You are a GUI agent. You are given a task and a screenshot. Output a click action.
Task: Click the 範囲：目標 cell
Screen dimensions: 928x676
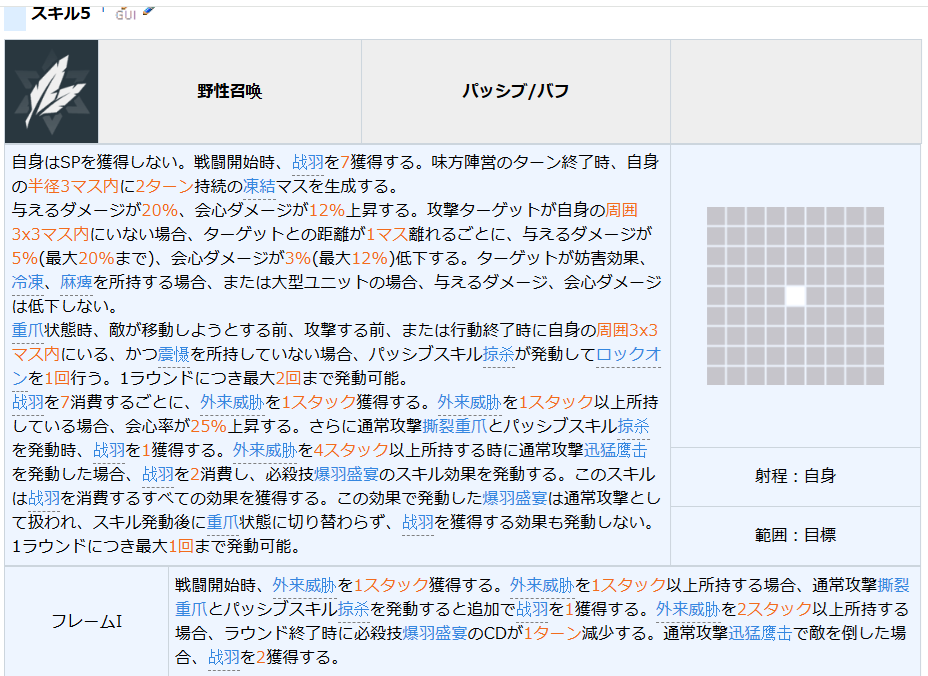coord(795,535)
